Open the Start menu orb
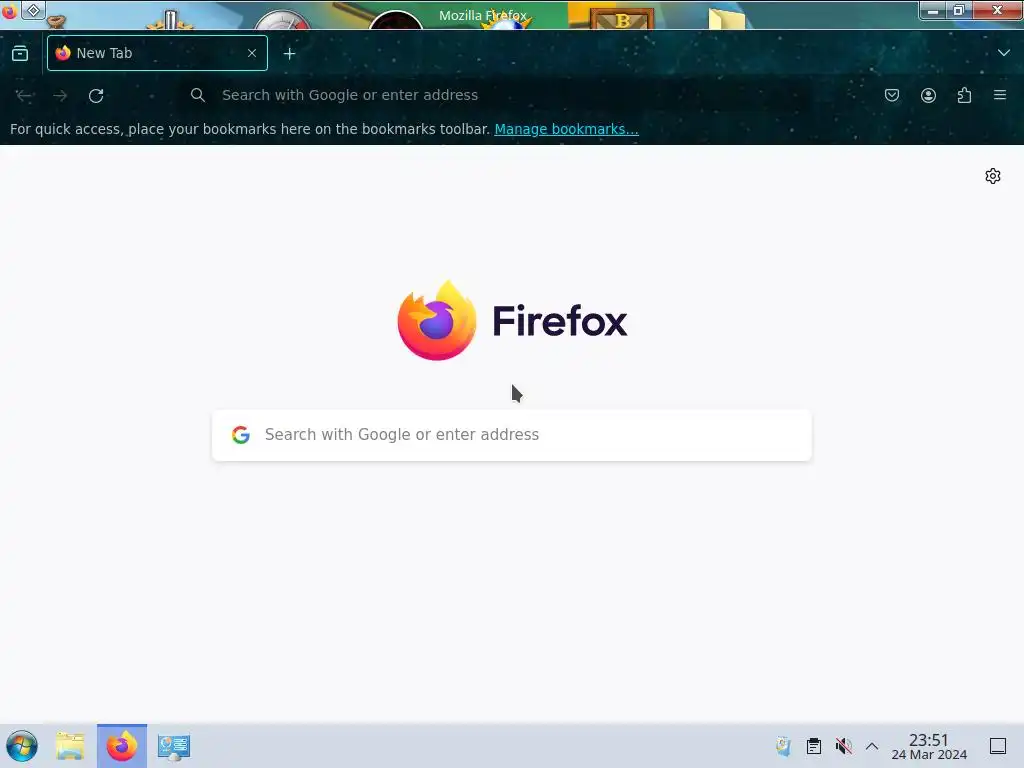1024x768 pixels. 22,746
